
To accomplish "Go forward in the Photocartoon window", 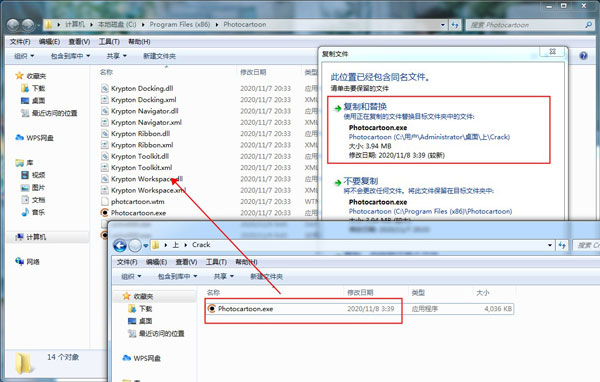I will [28, 25].
